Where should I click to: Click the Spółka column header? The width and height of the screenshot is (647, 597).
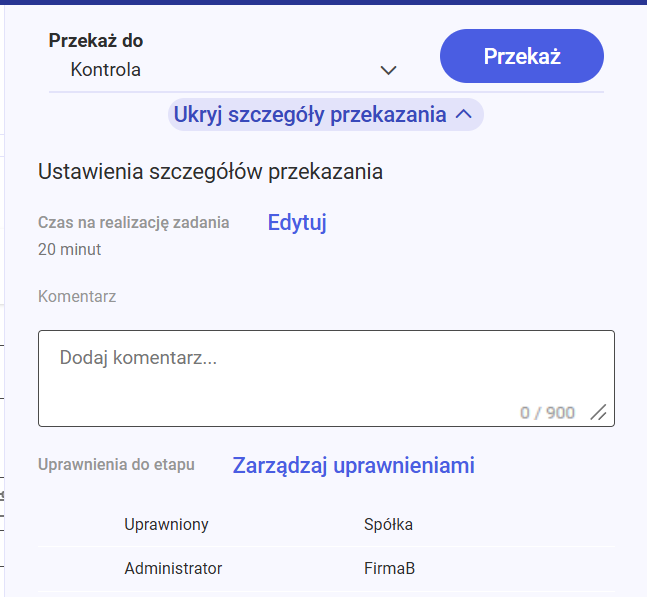tap(389, 524)
